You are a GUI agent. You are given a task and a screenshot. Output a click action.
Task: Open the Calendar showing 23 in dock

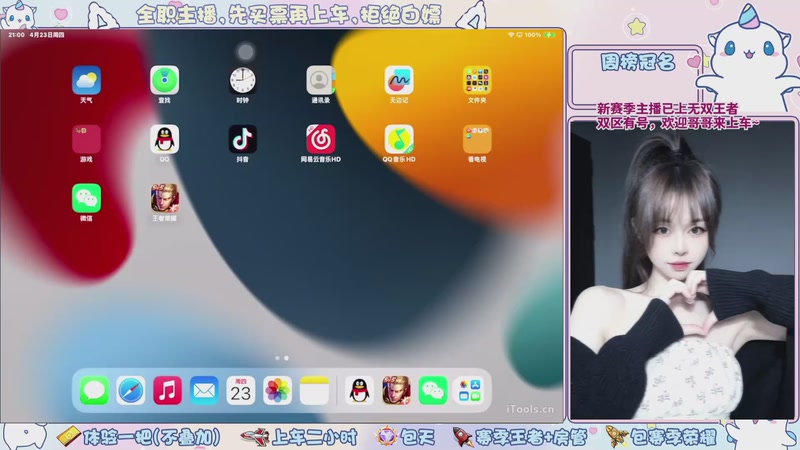(241, 391)
